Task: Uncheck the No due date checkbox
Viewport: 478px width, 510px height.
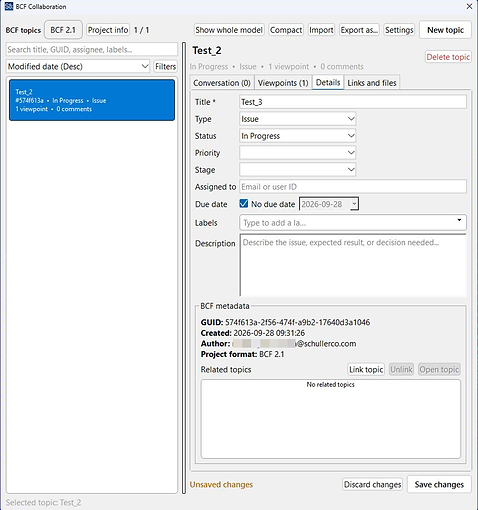Action: coord(244,203)
